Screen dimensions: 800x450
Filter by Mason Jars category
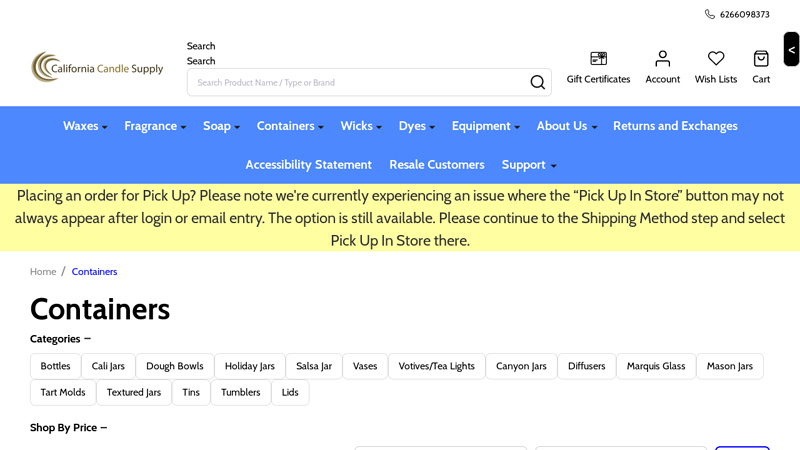click(x=729, y=366)
